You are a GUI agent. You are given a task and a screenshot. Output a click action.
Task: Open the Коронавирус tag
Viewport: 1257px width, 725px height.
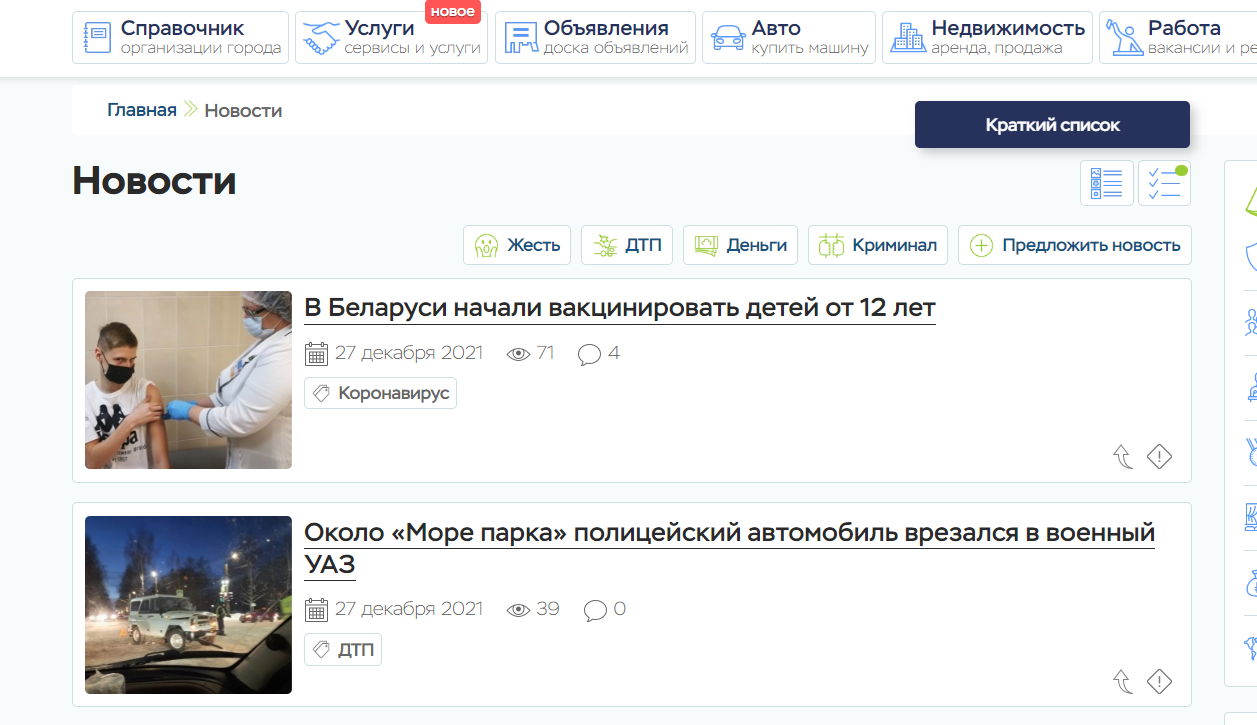tap(380, 394)
